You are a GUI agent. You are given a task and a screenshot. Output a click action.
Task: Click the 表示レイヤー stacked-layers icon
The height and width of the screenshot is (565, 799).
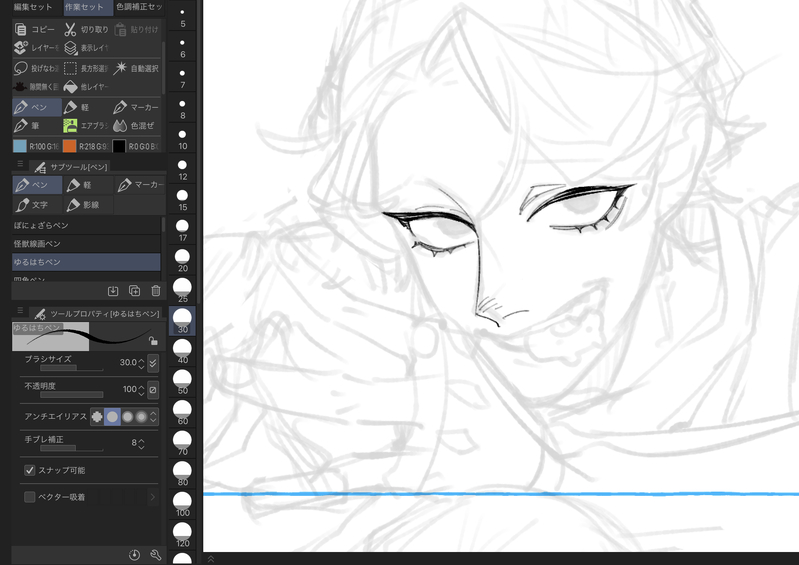coord(70,48)
